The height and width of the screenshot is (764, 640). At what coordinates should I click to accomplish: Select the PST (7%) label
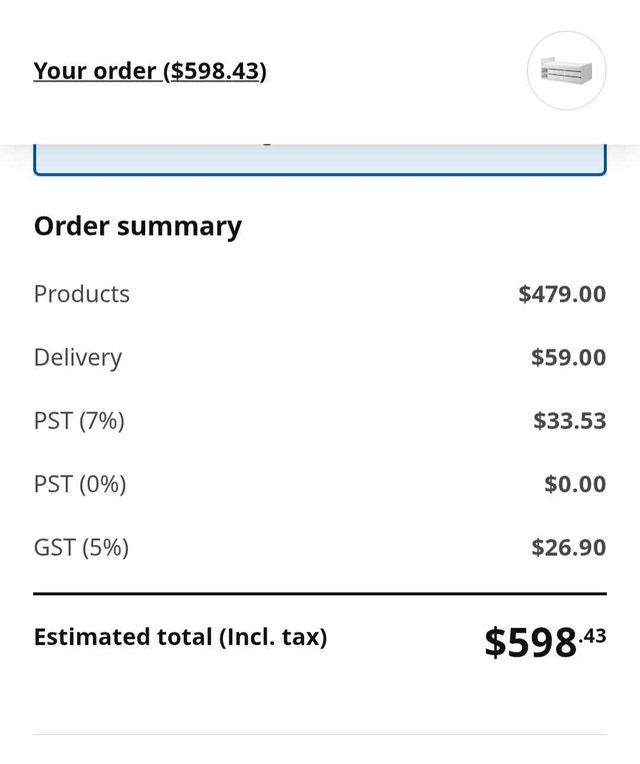click(79, 420)
